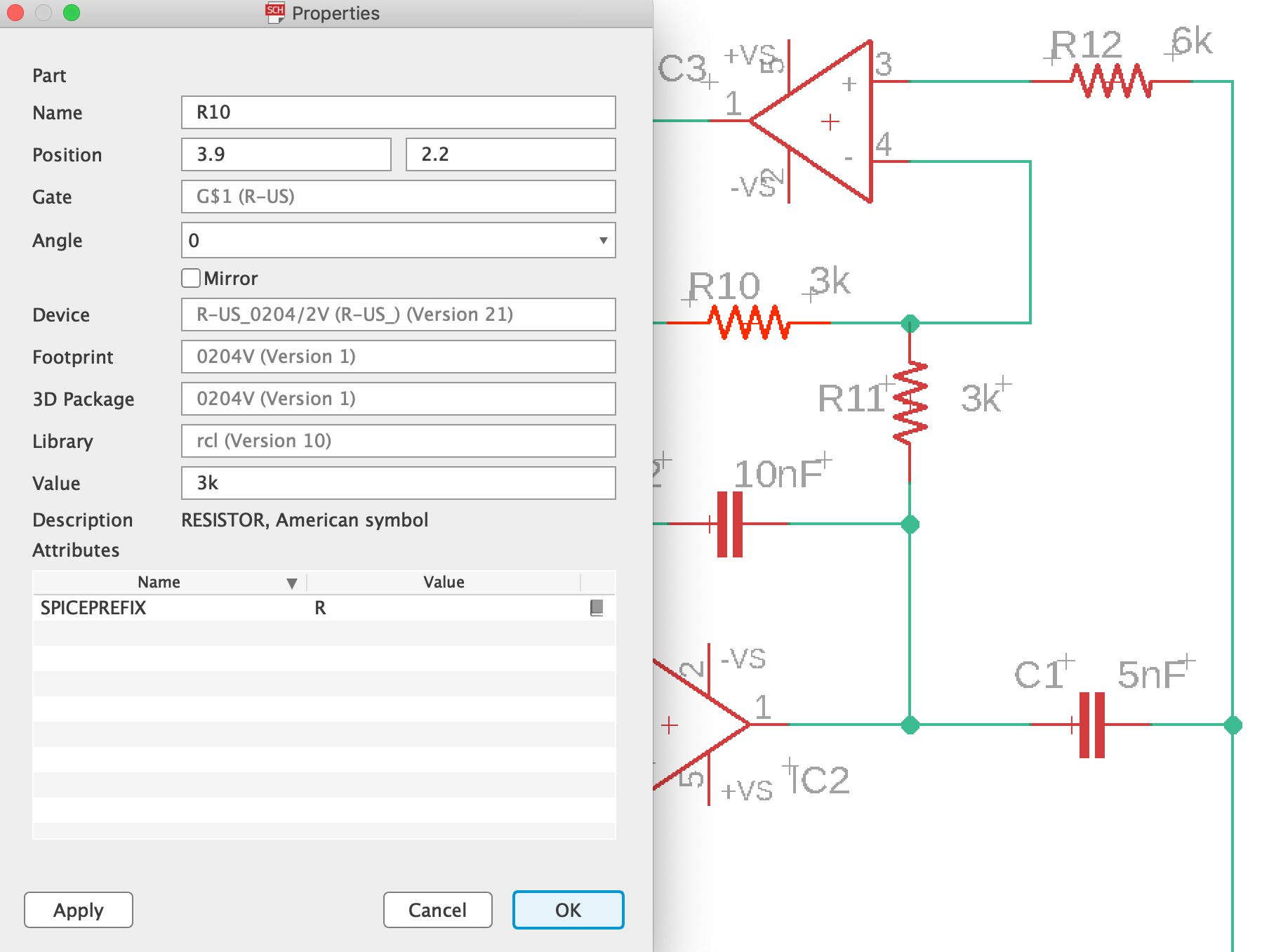The width and height of the screenshot is (1262, 952).
Task: Dismiss the dialog with Cancel
Action: coord(437,910)
